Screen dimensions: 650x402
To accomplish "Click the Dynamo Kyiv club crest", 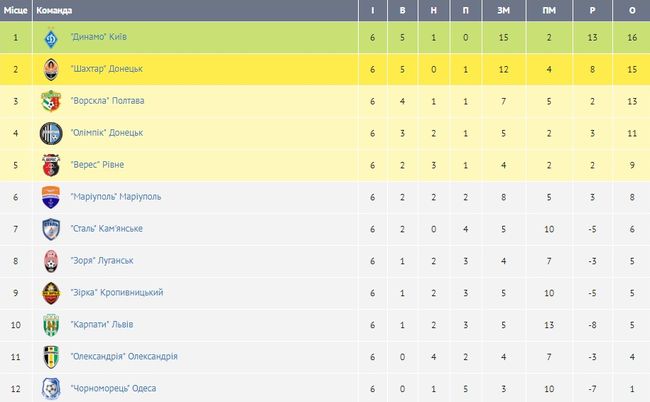I will pyautogui.click(x=51, y=38).
